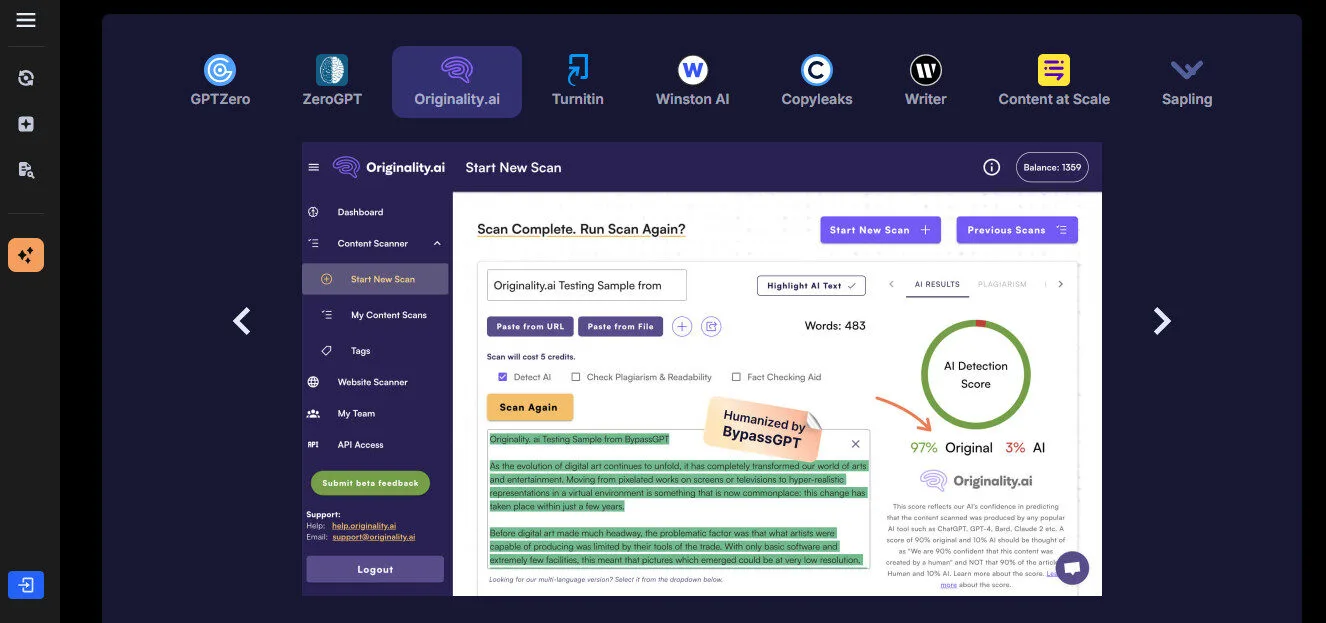Select the GPTZero detector icon

pos(219,70)
